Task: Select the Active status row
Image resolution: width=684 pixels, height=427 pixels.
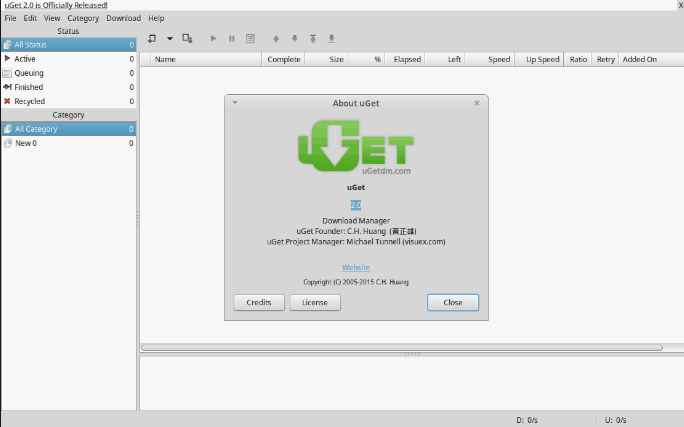Action: pos(69,59)
